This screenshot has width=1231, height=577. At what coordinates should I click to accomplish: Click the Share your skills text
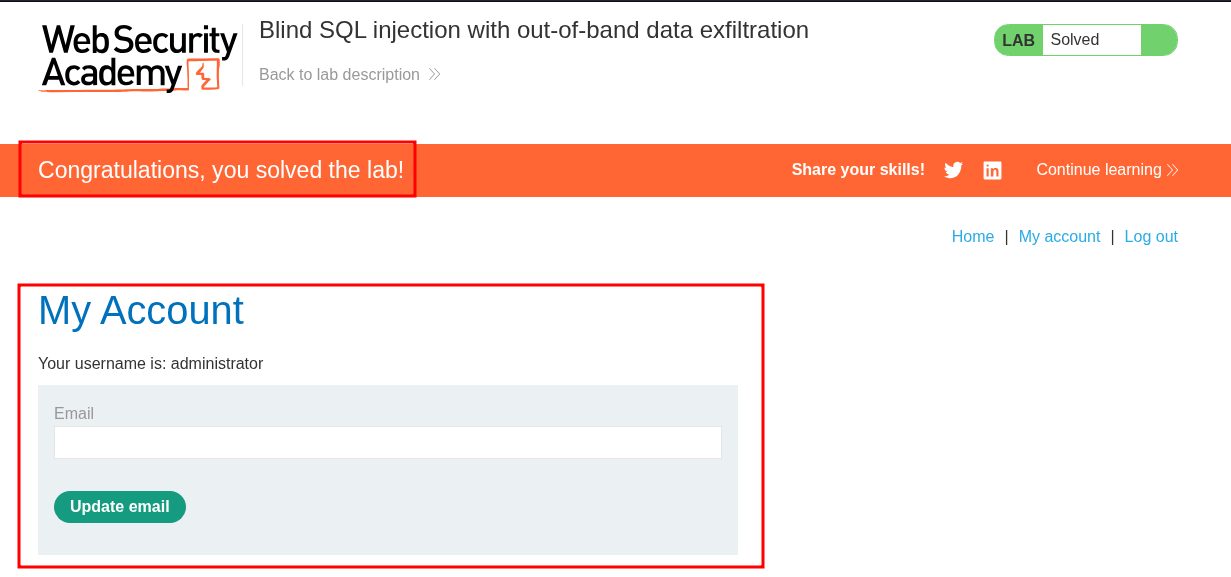(858, 170)
